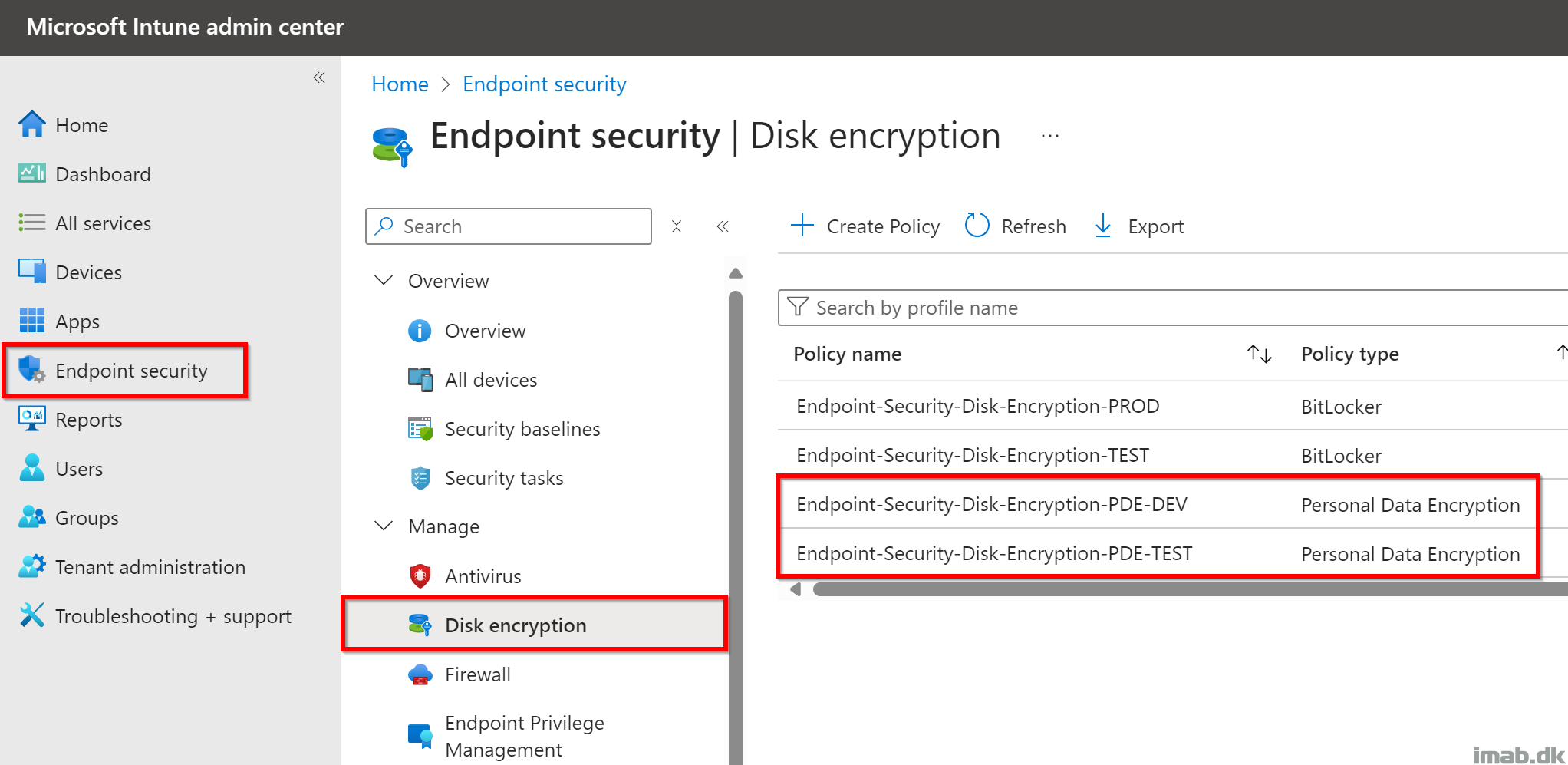The width and height of the screenshot is (1568, 765).
Task: Open Dashboard via its chart icon
Action: pos(31,173)
